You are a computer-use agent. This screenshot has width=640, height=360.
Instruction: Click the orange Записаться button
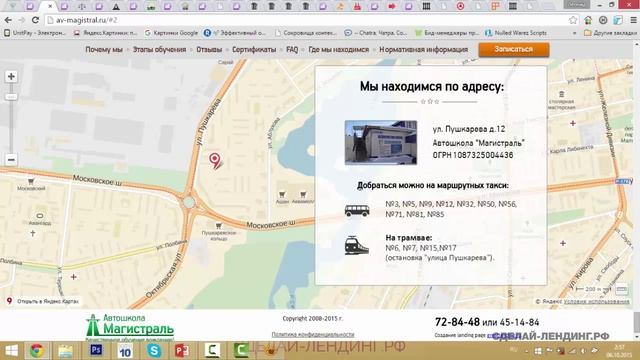coord(514,49)
